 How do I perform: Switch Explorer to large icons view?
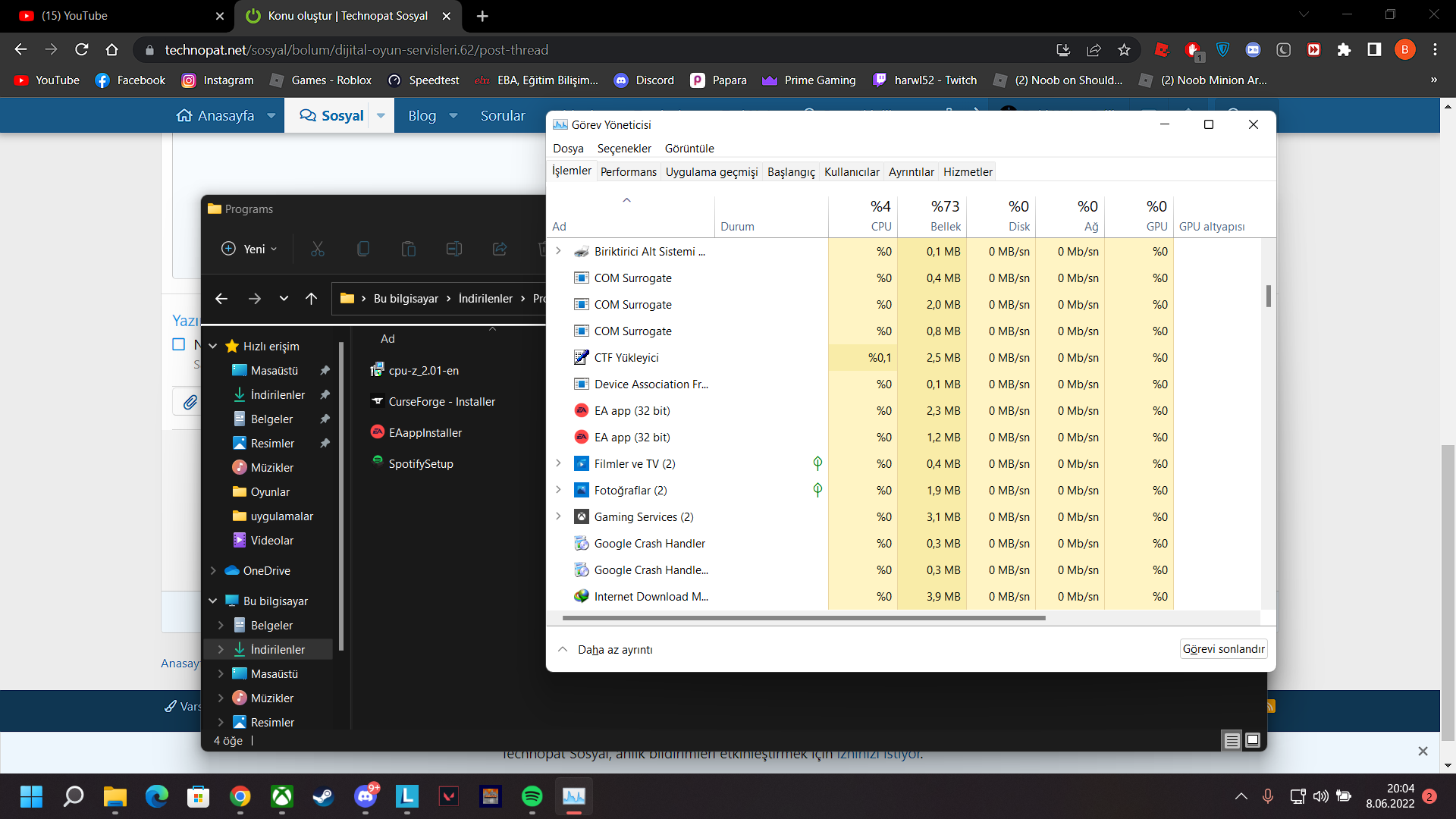pyautogui.click(x=1253, y=740)
